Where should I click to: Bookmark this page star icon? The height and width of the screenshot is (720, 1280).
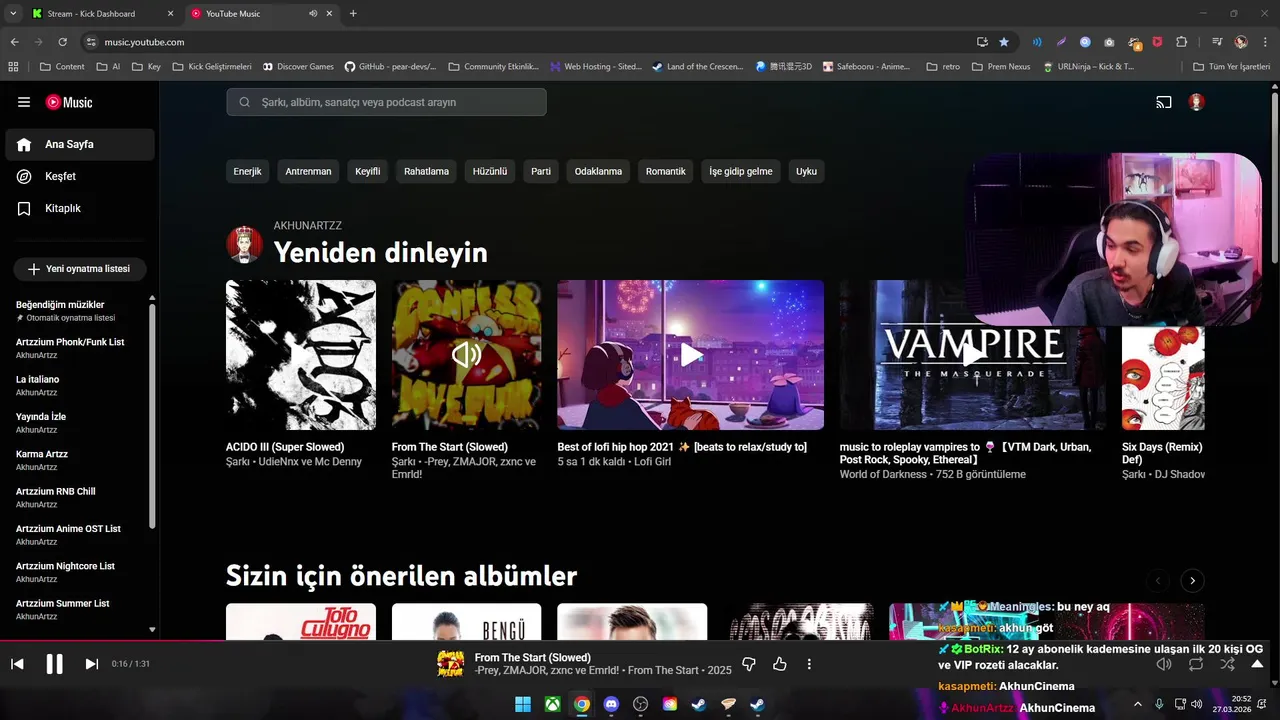pyautogui.click(x=1004, y=42)
